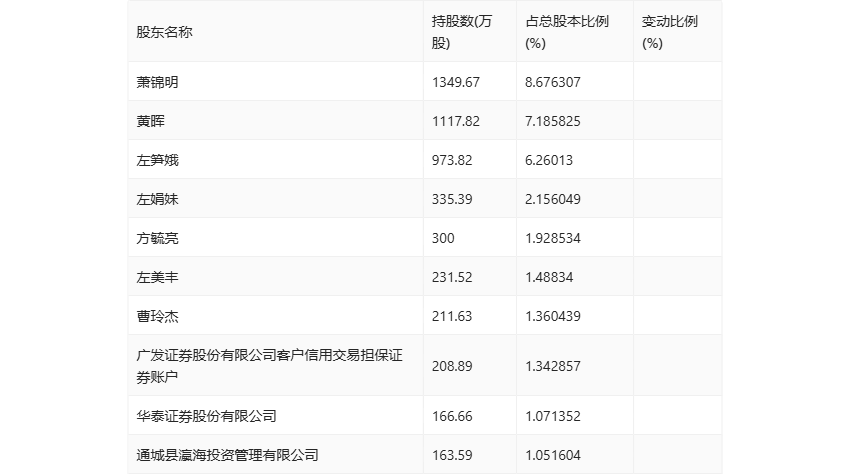Screen dimensions: 850x474
Task: Select shareholder name 华泰证券股份有限公司
Action: (207, 416)
